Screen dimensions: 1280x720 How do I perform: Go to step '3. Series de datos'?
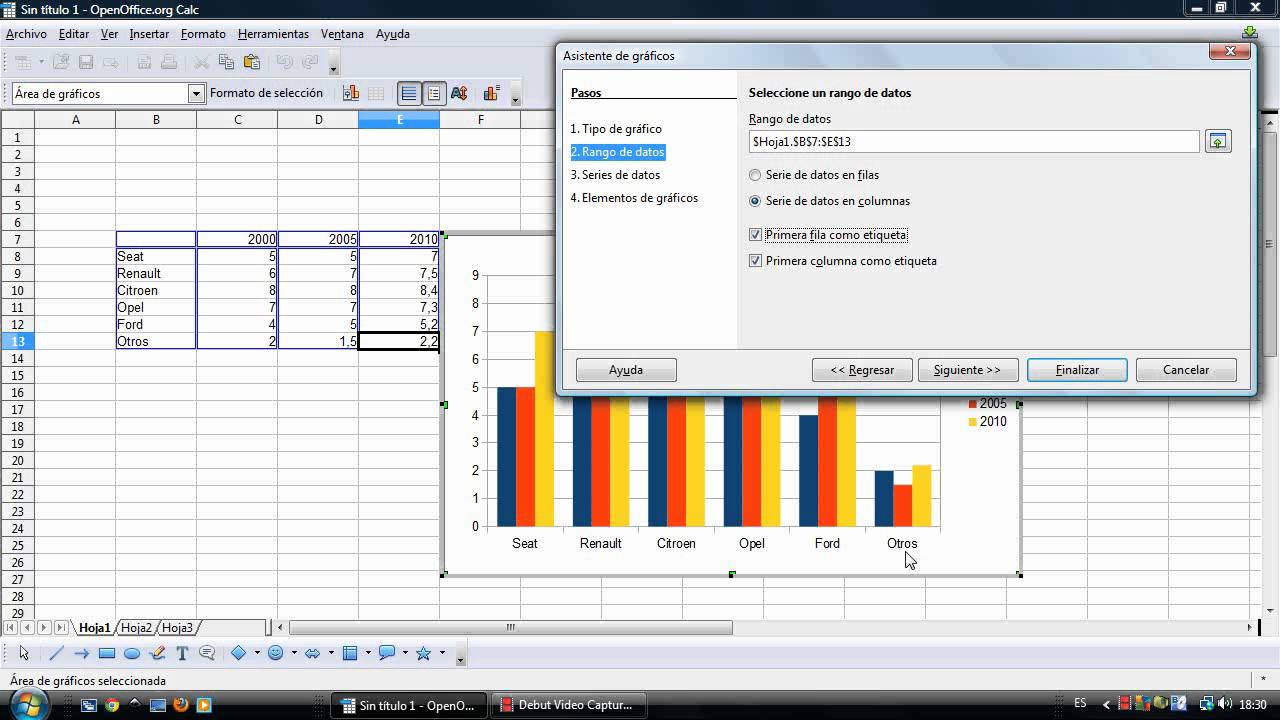pos(615,175)
